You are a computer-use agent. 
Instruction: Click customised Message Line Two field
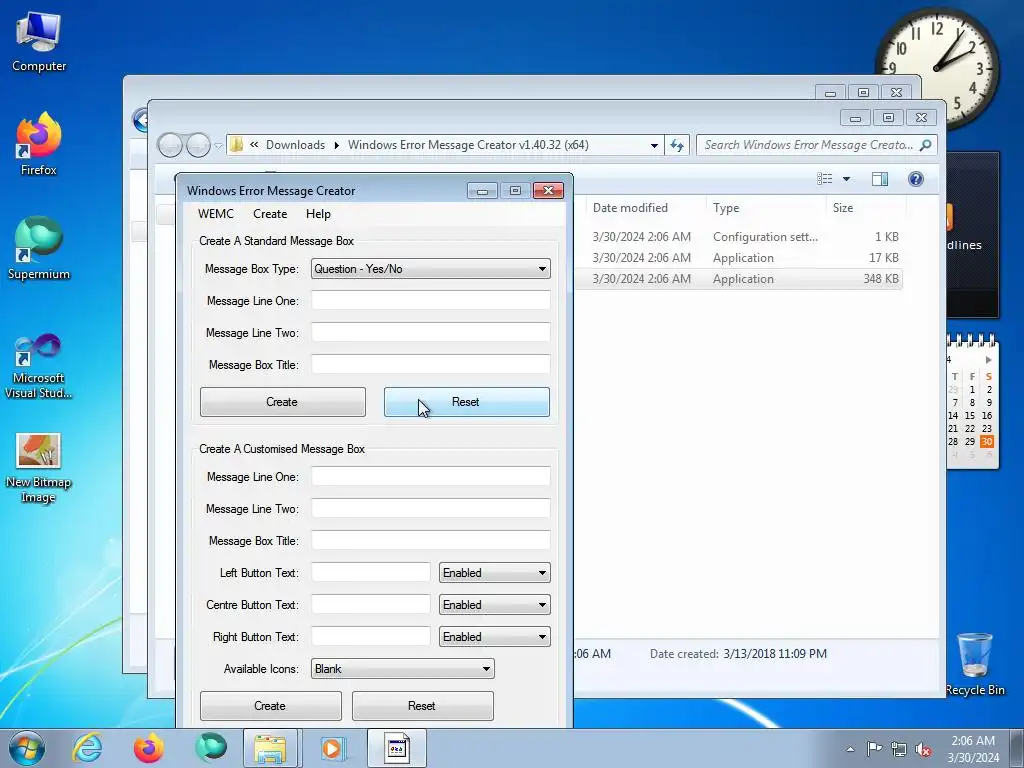tap(430, 509)
